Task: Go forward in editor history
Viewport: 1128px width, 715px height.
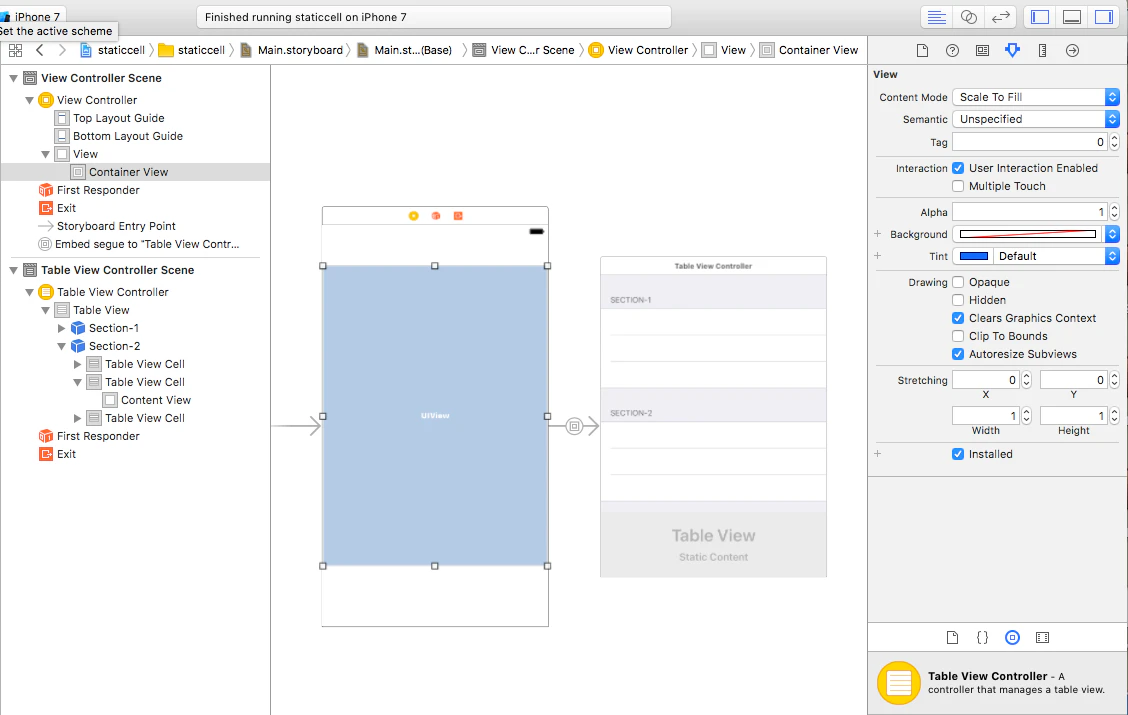Action: pos(63,50)
